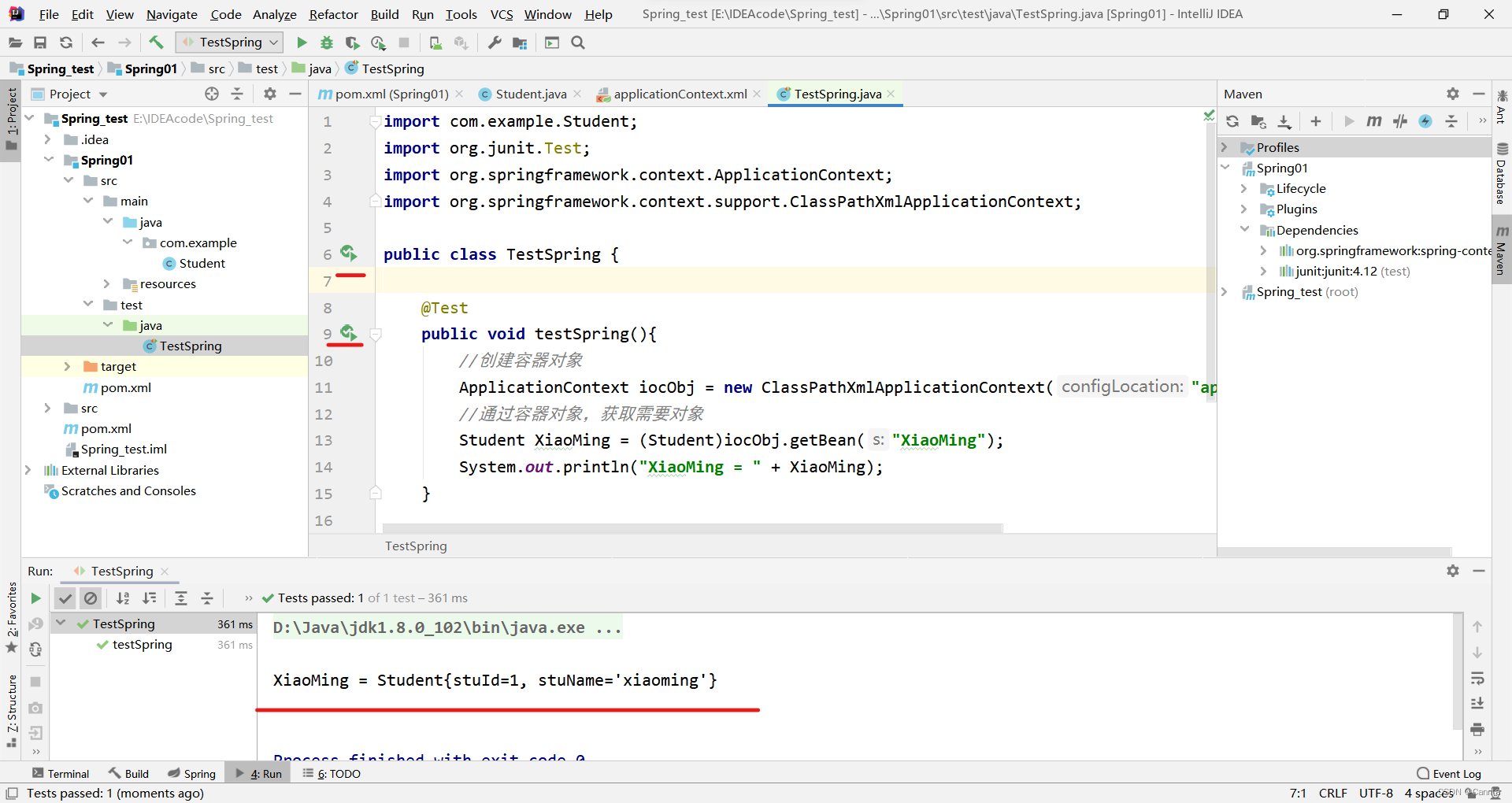Open the Navigate menu

tap(172, 14)
